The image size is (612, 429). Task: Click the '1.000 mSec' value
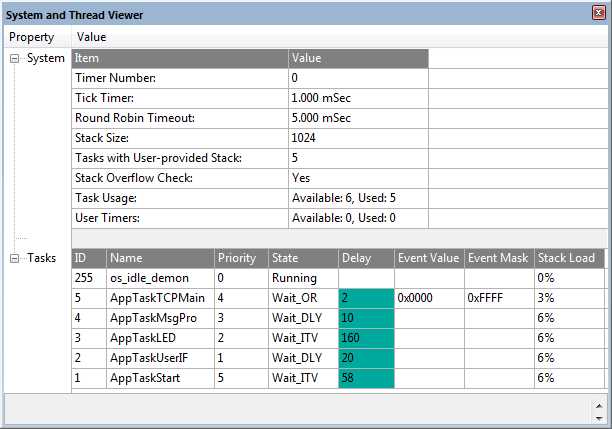pyautogui.click(x=321, y=98)
